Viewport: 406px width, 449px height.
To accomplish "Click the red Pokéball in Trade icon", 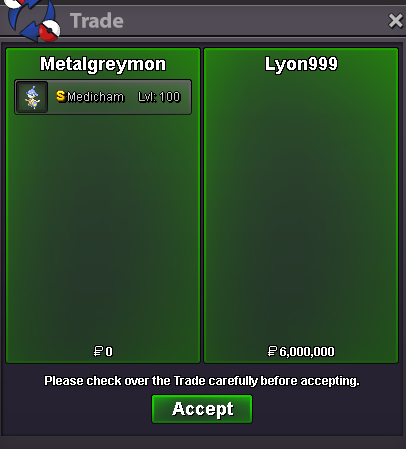I will click(49, 31).
